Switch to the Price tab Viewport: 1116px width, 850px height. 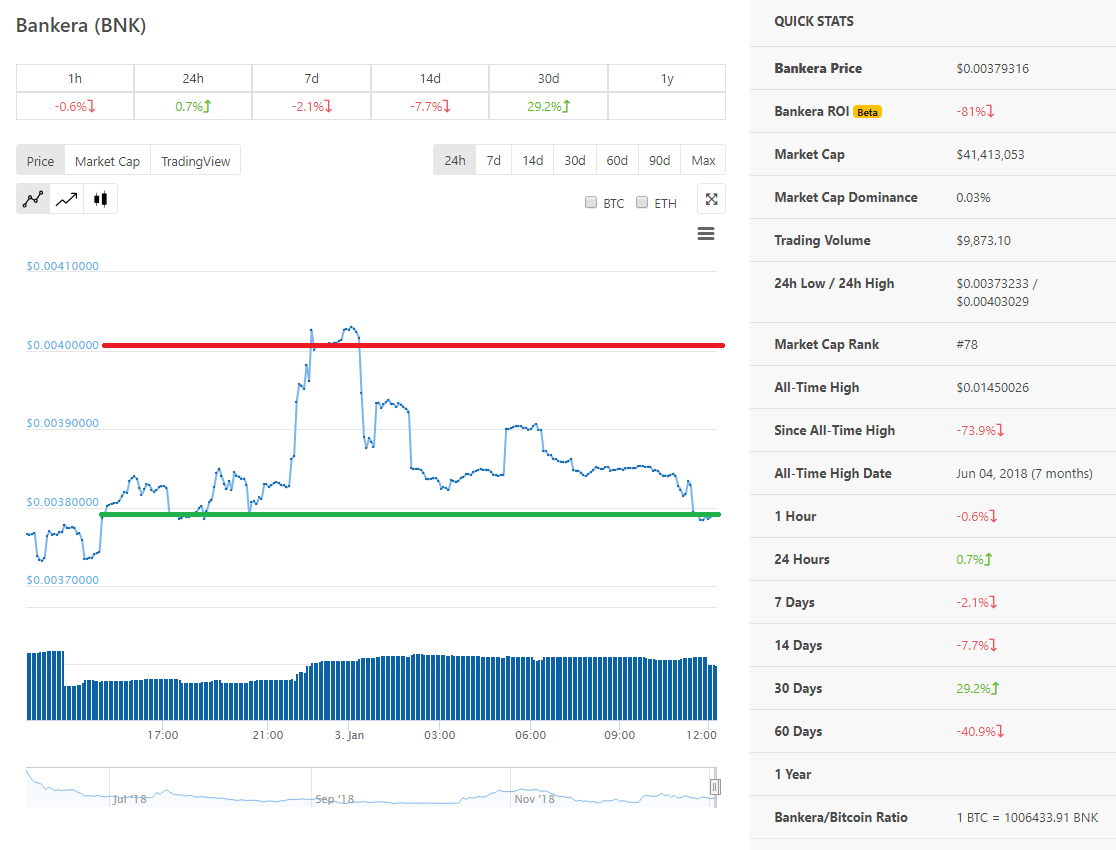click(x=41, y=160)
